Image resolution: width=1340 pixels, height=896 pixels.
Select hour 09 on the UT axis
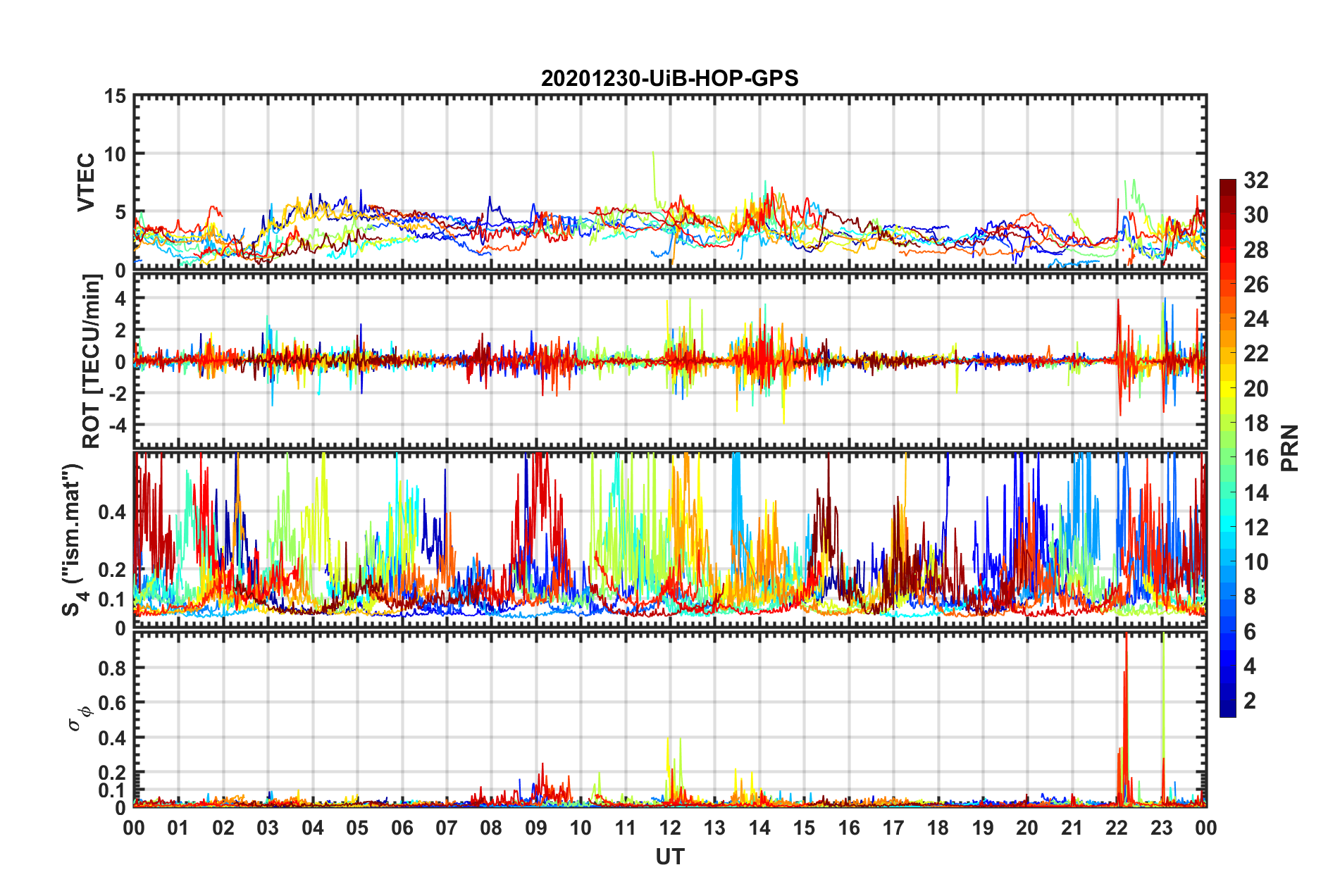tap(536, 828)
